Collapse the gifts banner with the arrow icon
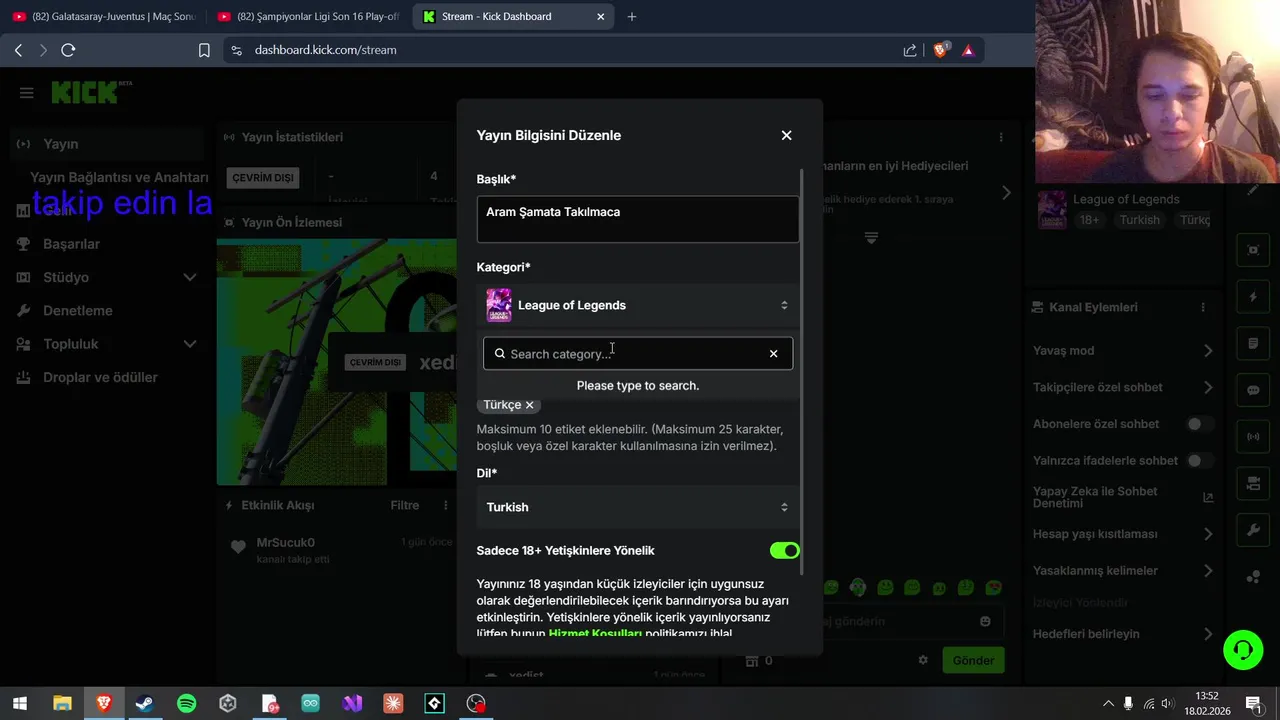This screenshot has height=720, width=1280. tap(871, 238)
